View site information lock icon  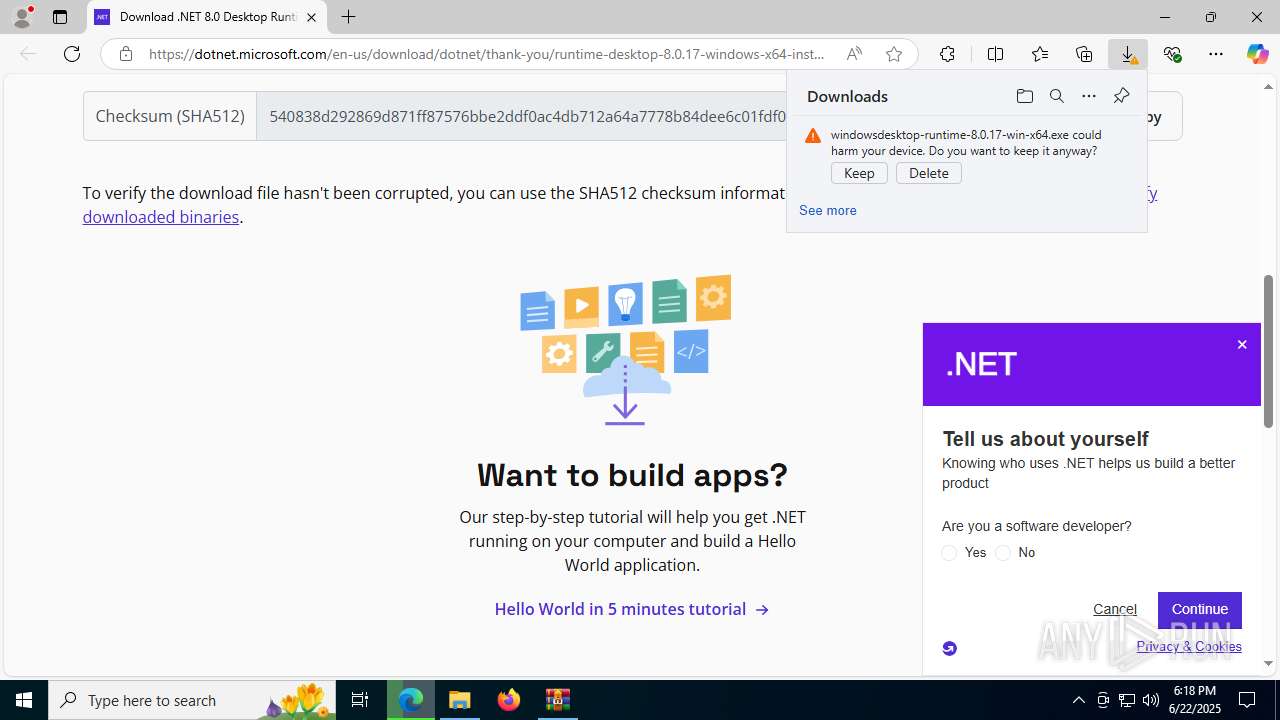click(125, 54)
